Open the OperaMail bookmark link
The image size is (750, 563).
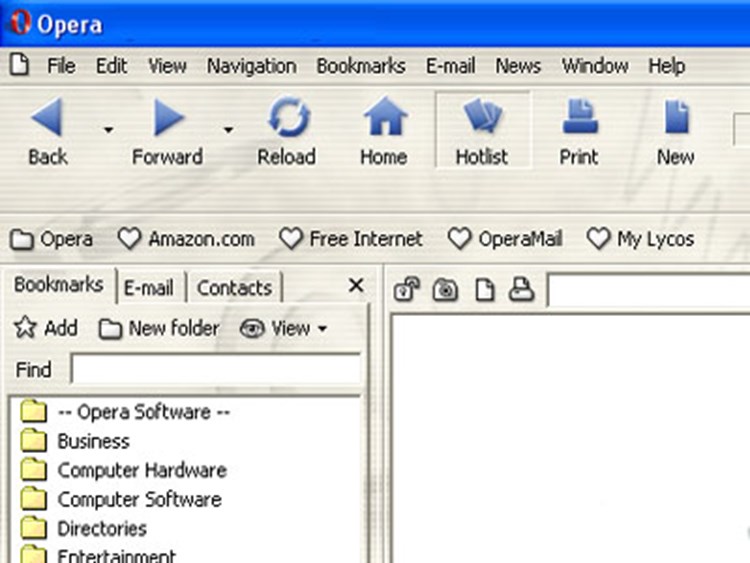505,239
